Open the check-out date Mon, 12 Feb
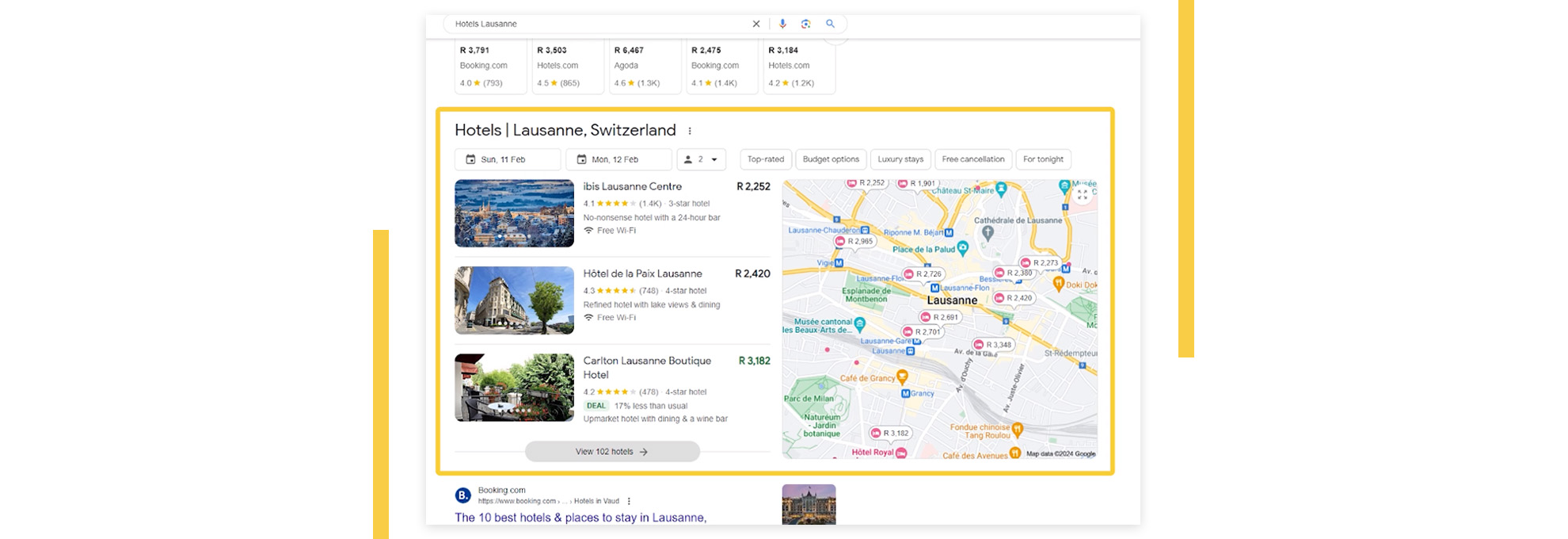 (x=618, y=159)
